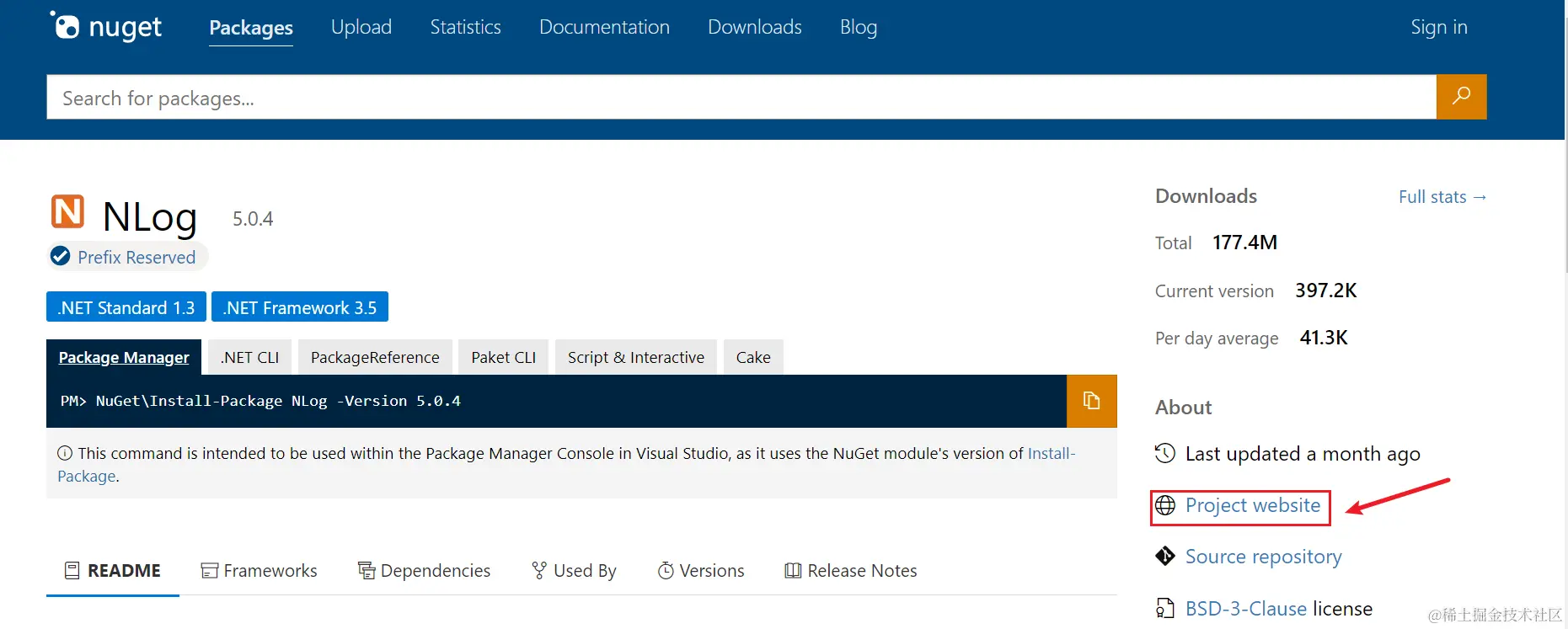
Task: Select the .NET Framework 3.5 badge
Action: (x=300, y=307)
